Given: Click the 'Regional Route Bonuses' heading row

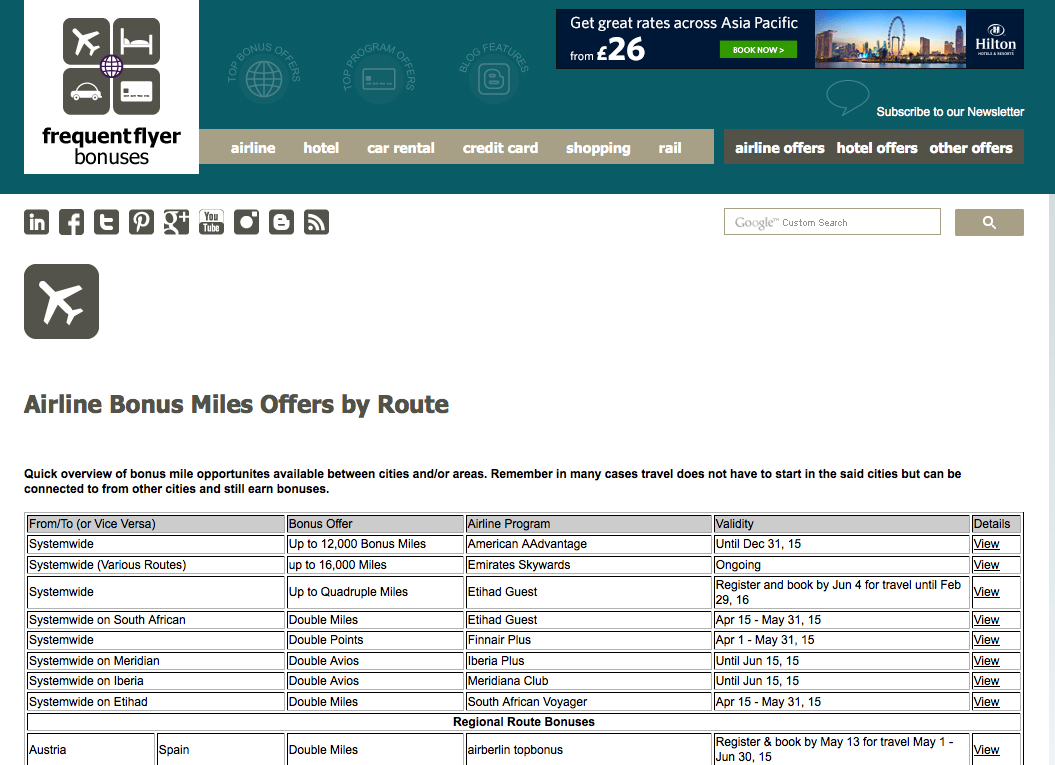Looking at the screenshot, I should (x=524, y=722).
